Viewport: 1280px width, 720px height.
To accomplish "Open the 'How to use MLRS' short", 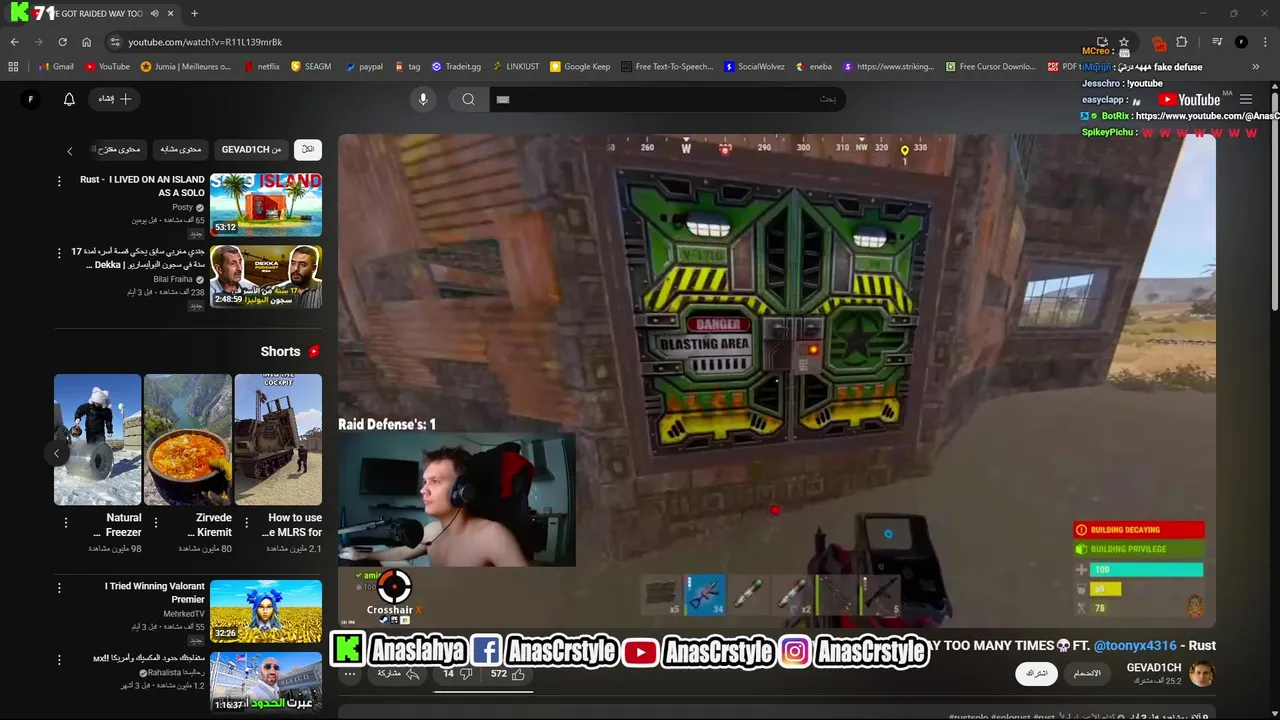I will (278, 439).
